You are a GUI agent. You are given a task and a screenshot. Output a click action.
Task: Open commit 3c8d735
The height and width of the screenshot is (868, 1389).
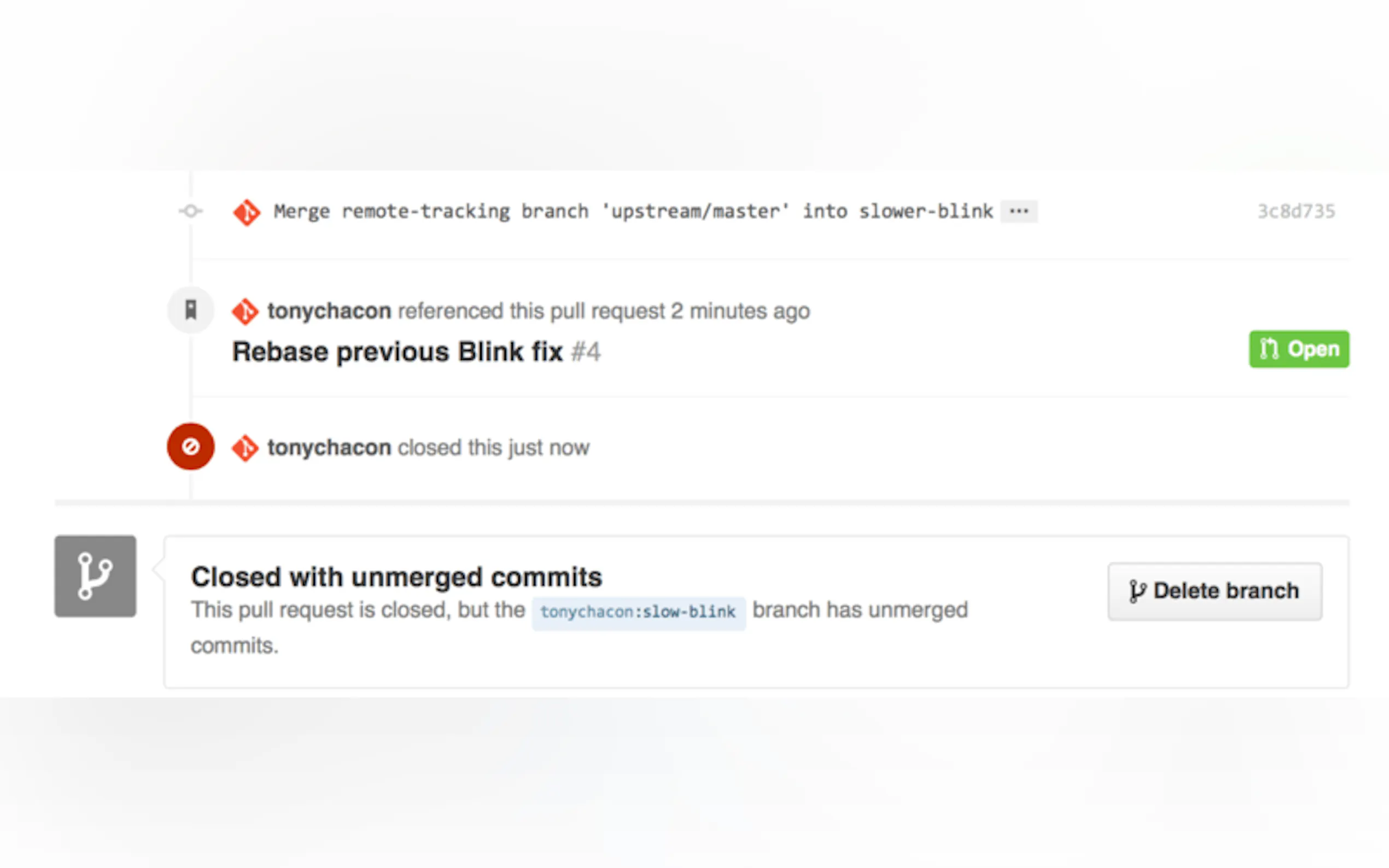pos(1296,211)
